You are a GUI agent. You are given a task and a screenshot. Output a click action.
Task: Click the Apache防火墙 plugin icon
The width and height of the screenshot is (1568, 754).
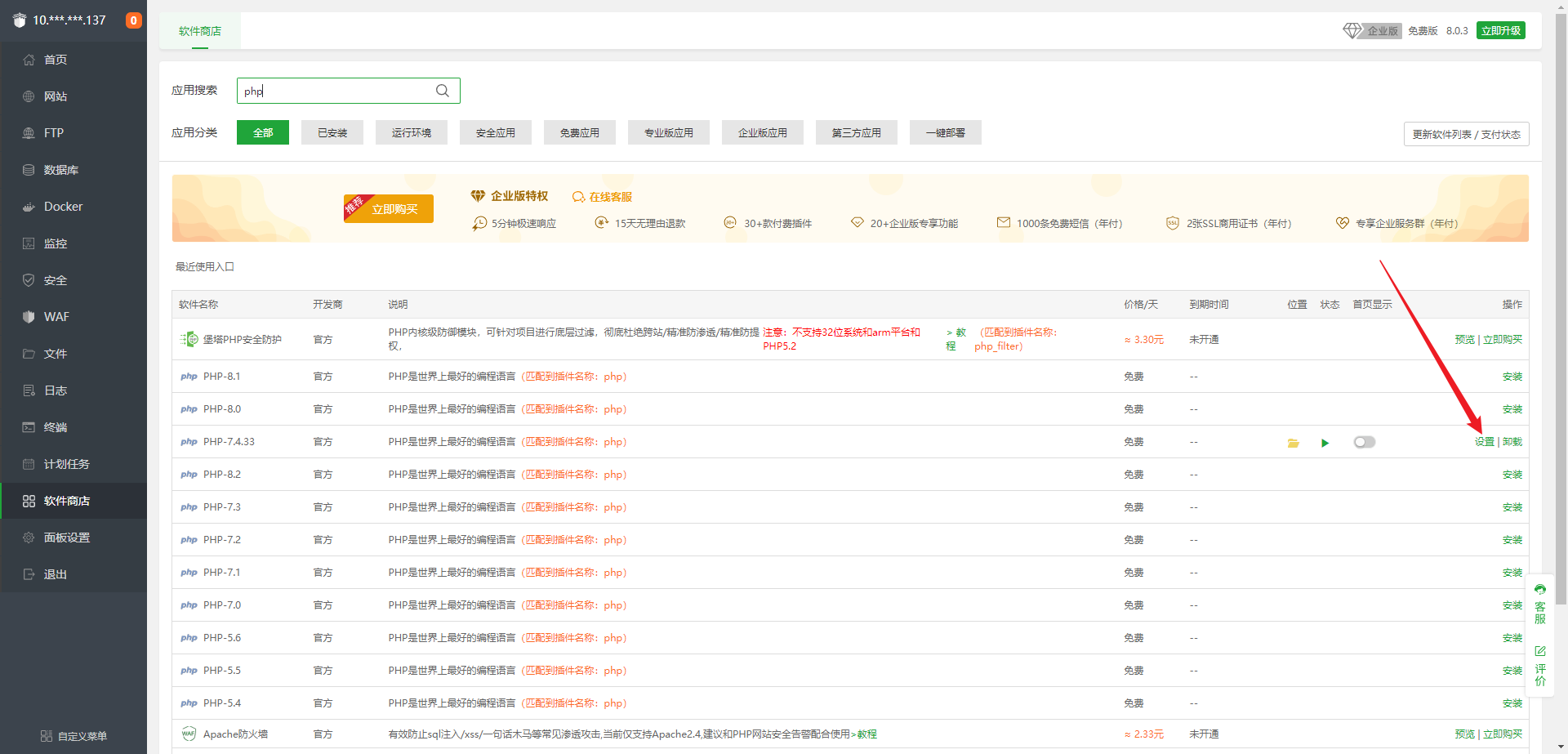pos(189,734)
